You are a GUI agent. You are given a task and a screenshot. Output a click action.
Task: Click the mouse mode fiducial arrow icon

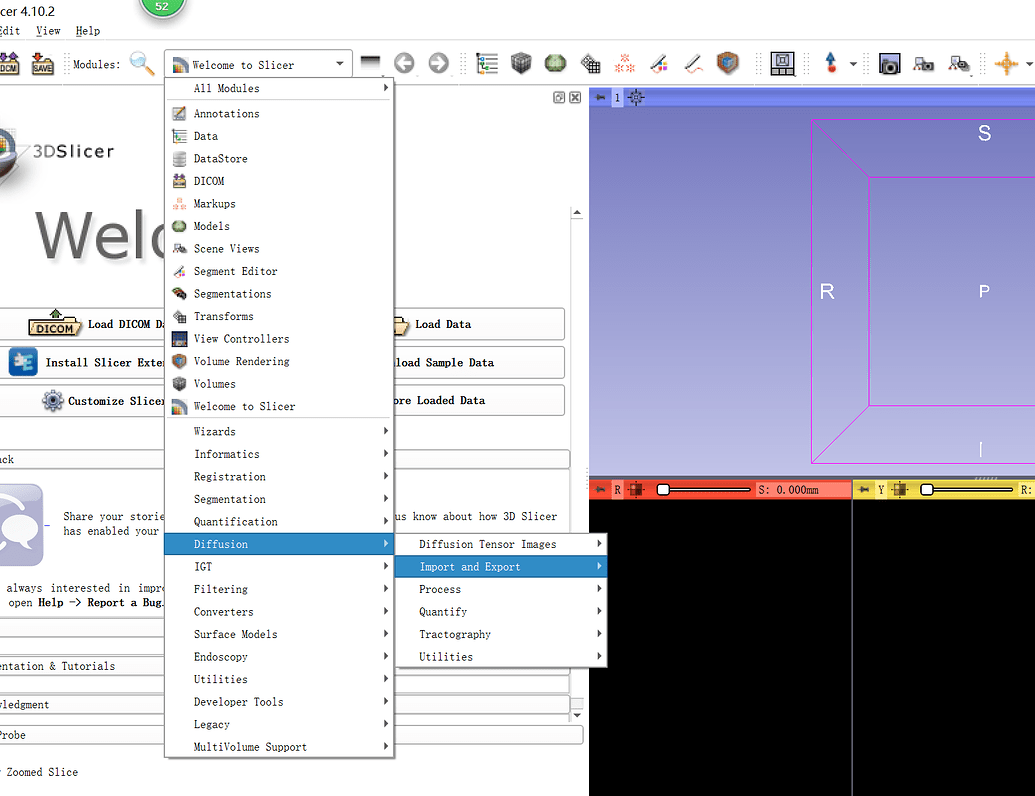tap(831, 63)
